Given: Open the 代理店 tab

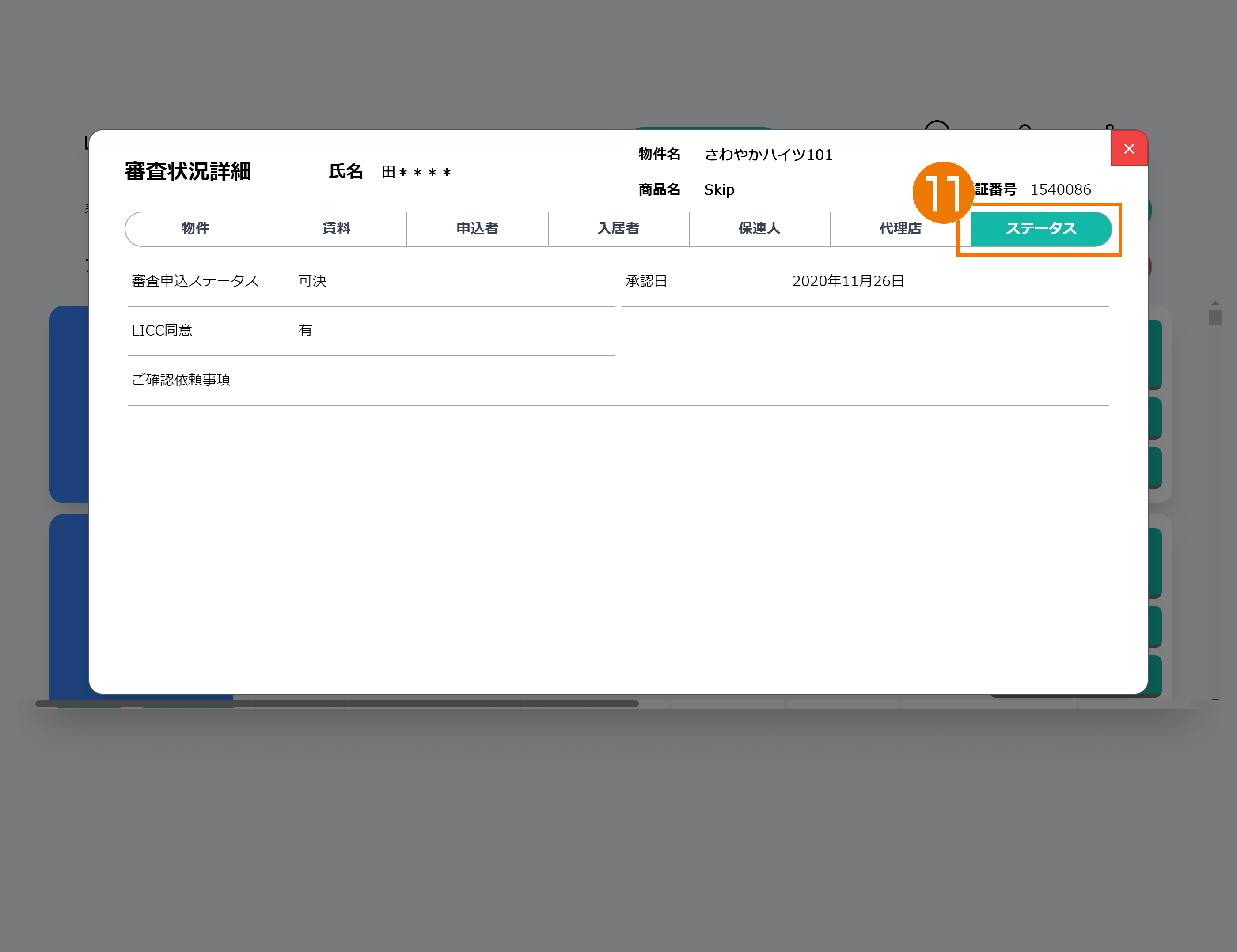Looking at the screenshot, I should pos(899,229).
